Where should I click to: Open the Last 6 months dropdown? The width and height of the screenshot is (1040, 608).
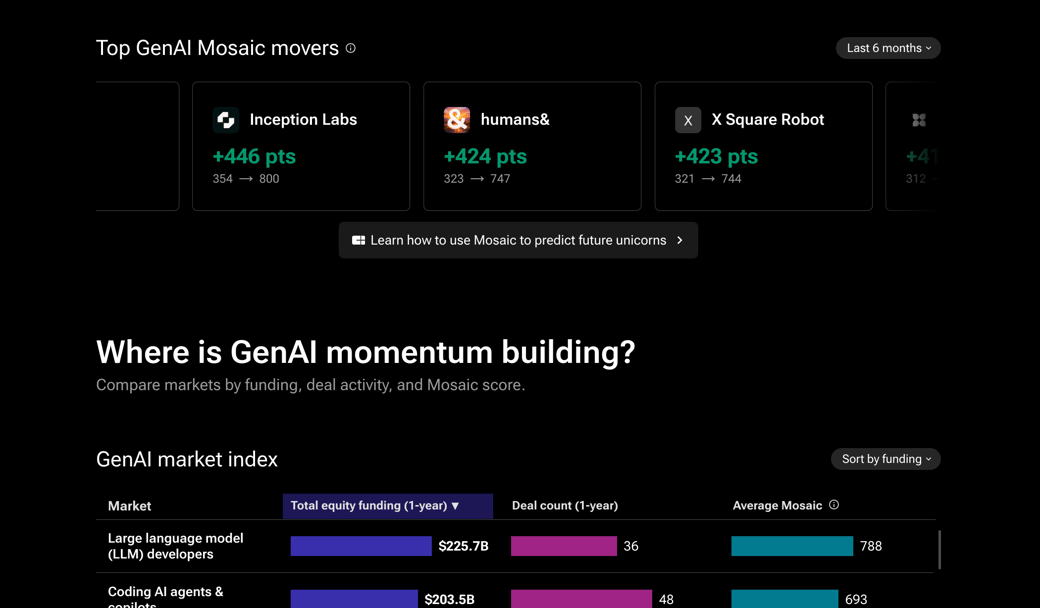click(888, 48)
